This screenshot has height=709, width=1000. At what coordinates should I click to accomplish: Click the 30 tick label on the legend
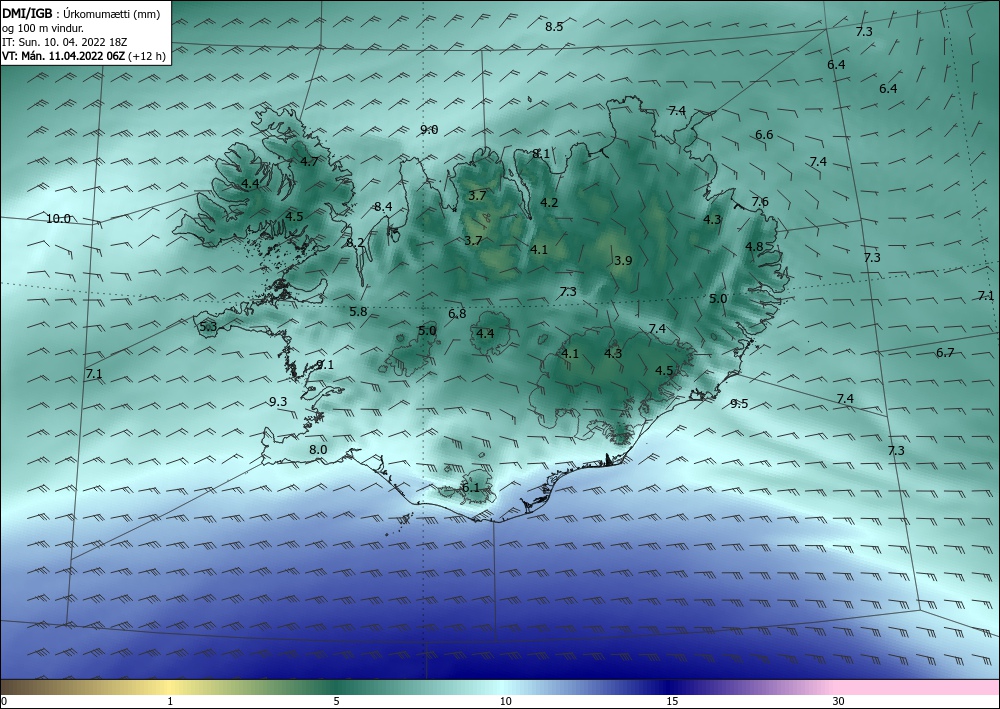tap(839, 702)
